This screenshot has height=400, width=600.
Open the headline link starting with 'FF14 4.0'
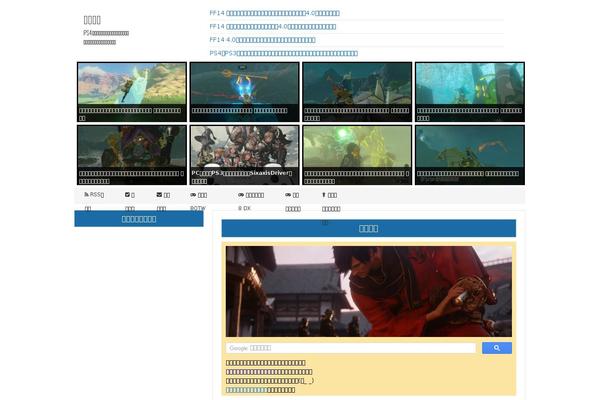(x=262, y=40)
